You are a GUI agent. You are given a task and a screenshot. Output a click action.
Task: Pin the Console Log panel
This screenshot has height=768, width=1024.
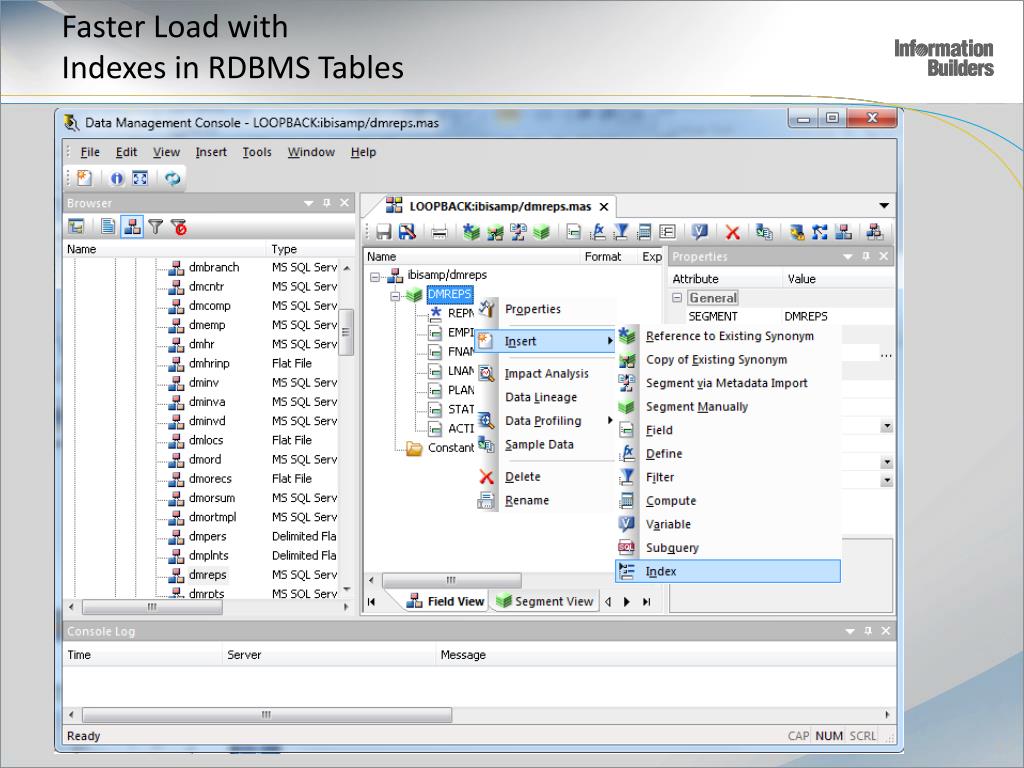pyautogui.click(x=868, y=631)
